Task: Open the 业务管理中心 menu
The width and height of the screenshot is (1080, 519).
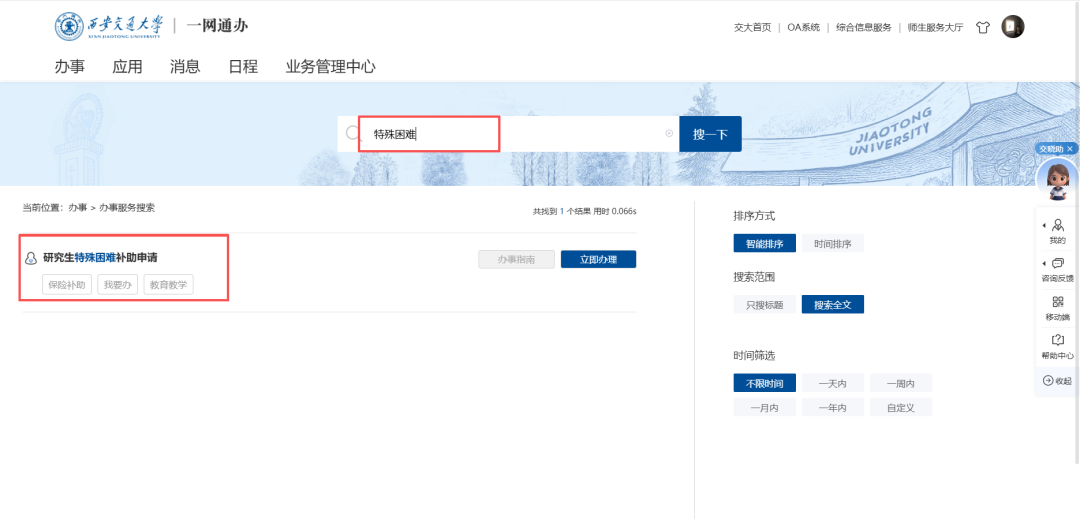Action: tap(331, 67)
